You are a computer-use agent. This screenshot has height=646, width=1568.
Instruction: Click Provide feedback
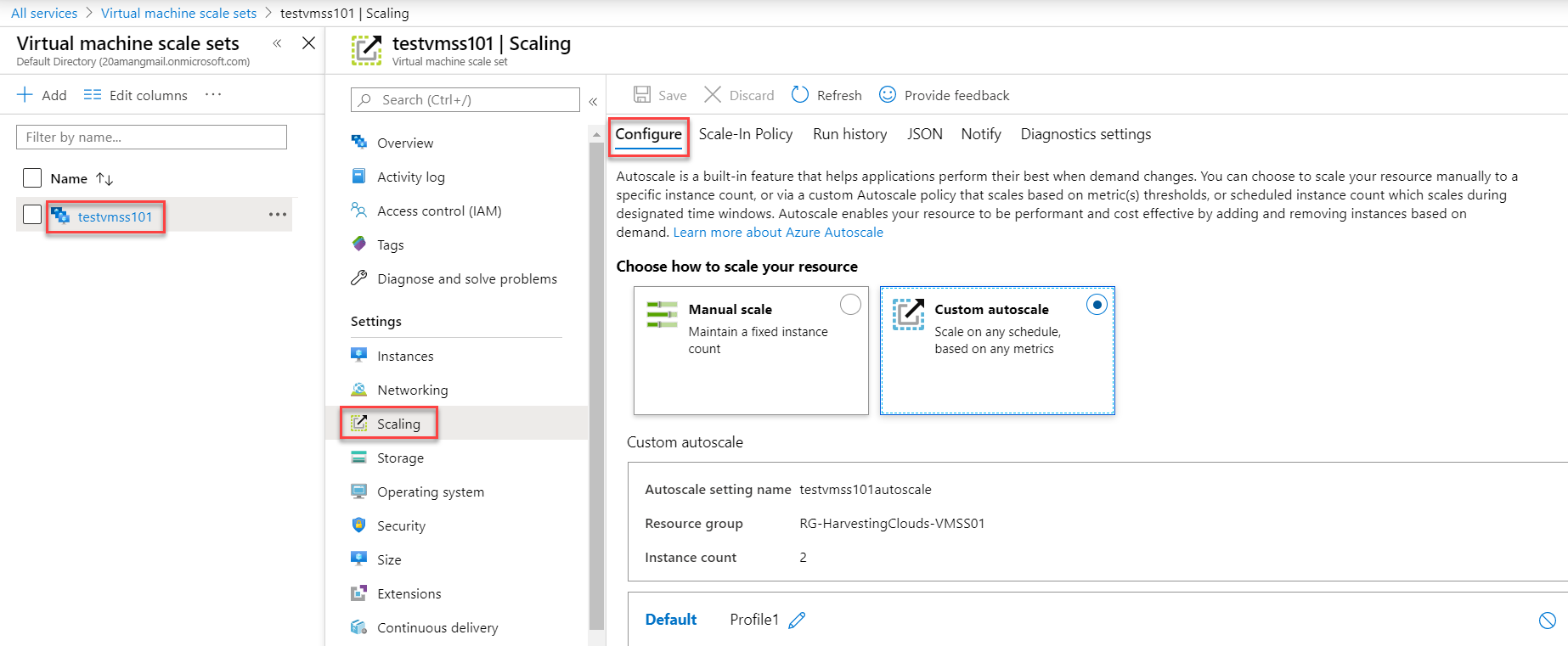point(944,95)
